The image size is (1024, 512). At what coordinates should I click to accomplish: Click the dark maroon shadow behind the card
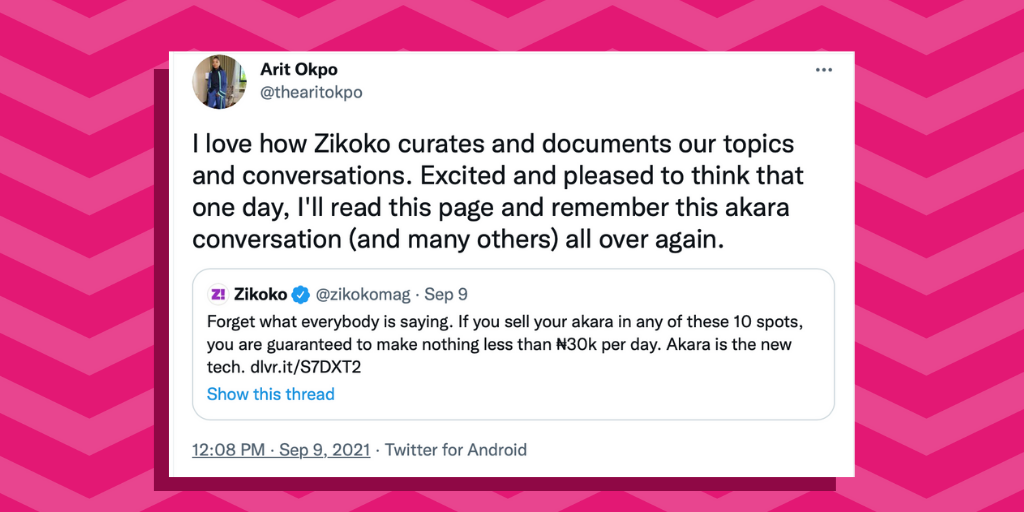160,300
